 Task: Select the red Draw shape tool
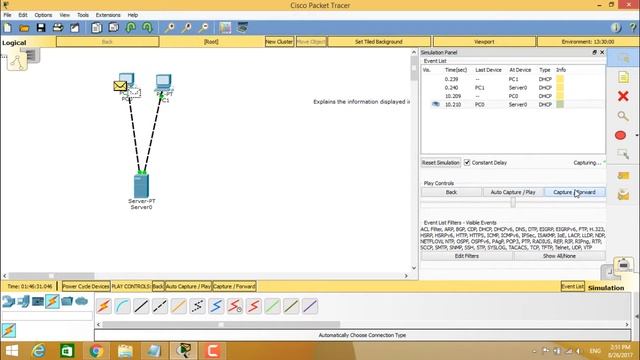pyautogui.click(x=620, y=135)
